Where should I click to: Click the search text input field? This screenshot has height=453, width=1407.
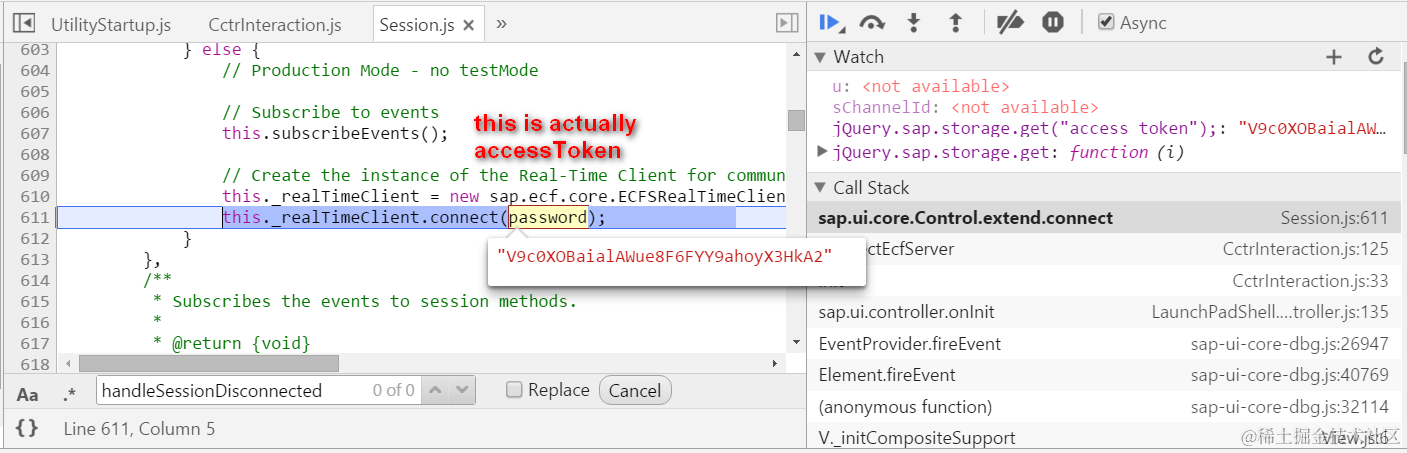[260, 390]
